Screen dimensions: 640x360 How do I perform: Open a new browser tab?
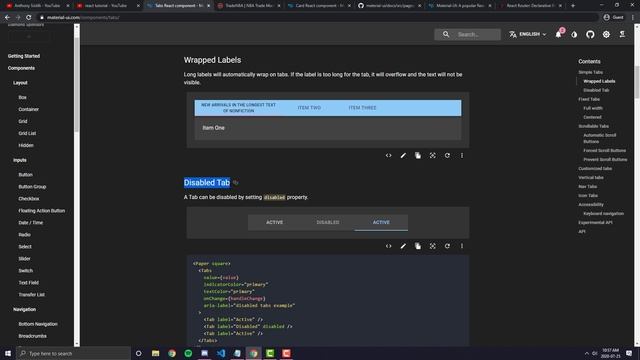tap(573, 6)
